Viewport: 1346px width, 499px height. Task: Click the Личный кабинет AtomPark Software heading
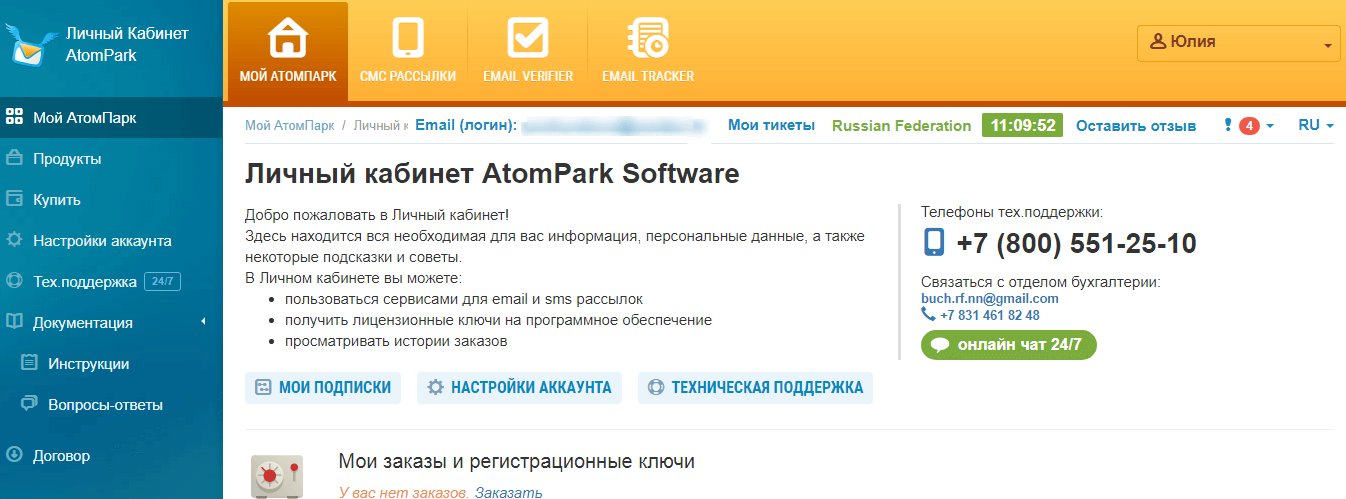[492, 174]
